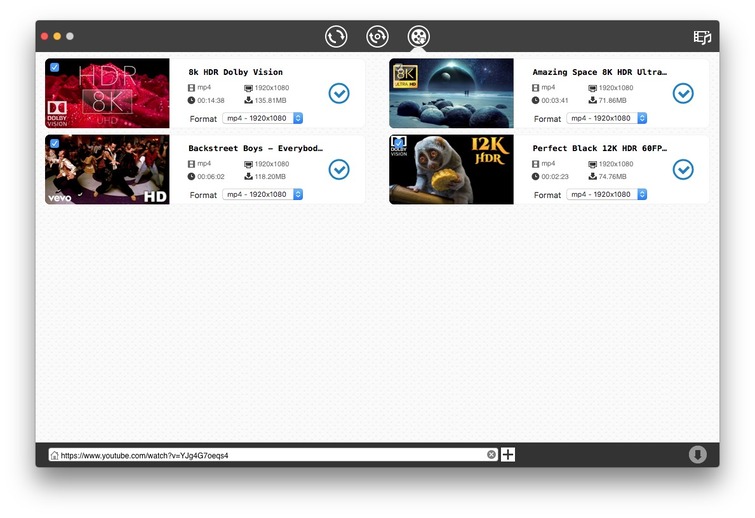The width and height of the screenshot is (755, 518).
Task: Uncheck the Backstreet Boys video checkbox
Action: (x=54, y=143)
